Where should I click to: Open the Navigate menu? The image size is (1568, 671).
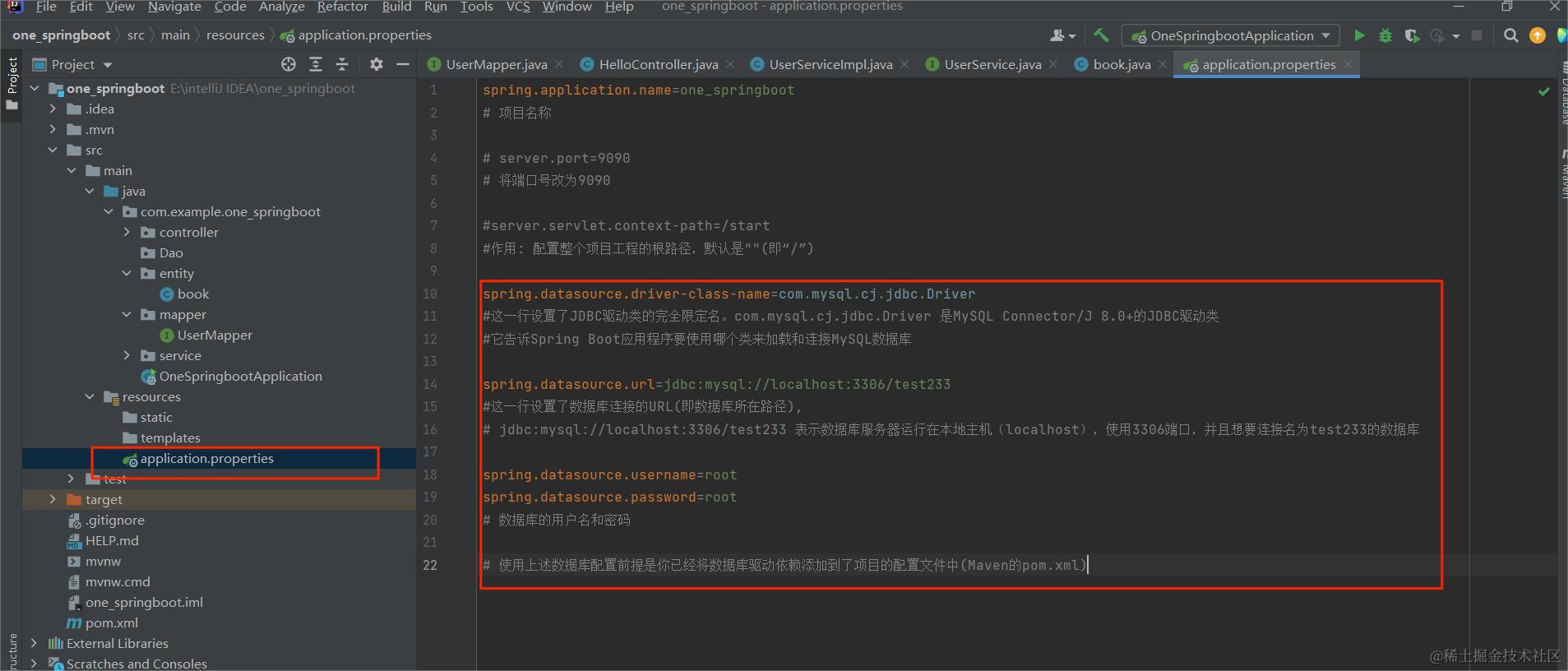tap(174, 7)
